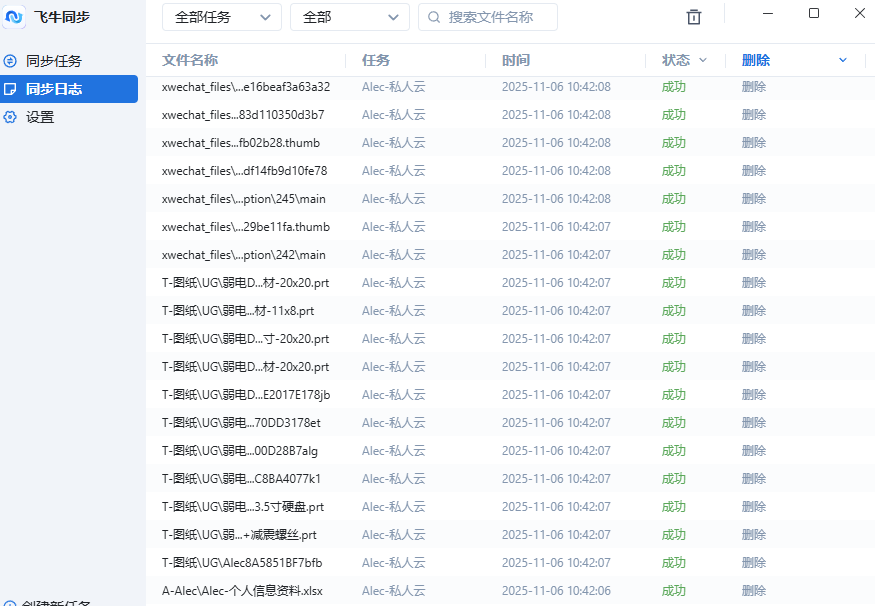The height and width of the screenshot is (606, 875).
Task: Click the magnifier icon in search box
Action: click(x=434, y=17)
